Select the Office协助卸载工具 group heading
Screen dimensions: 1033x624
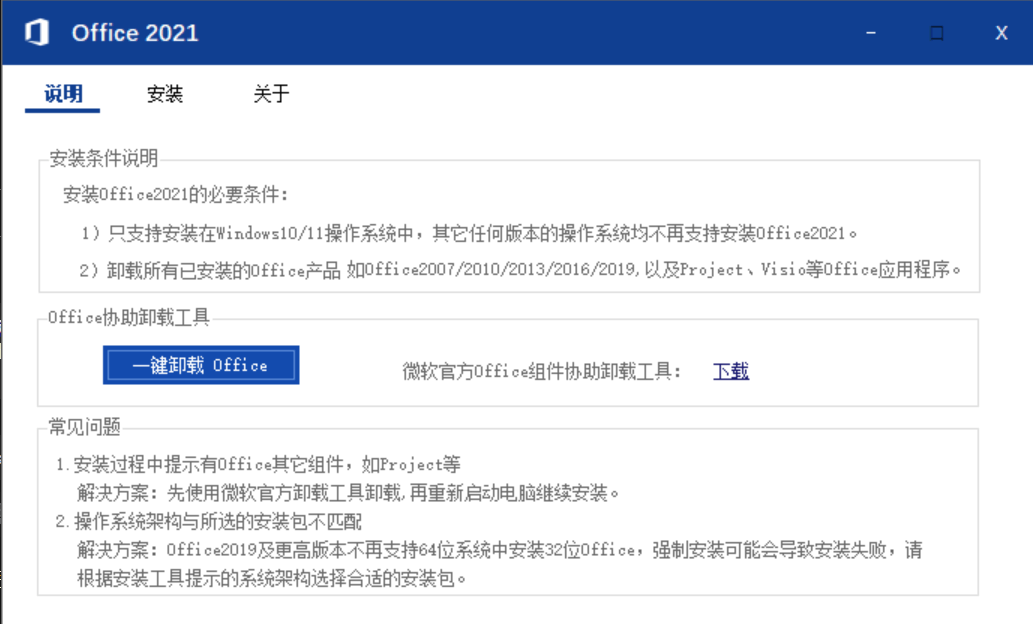[x=128, y=318]
